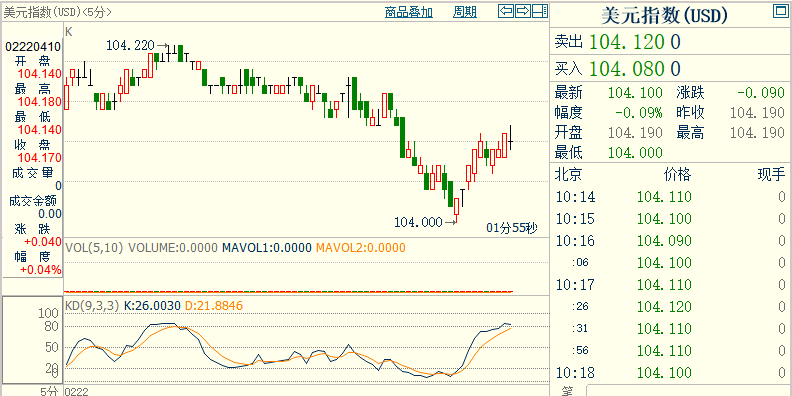Click the 笔 tab at bottom right
This screenshot has height=396, width=792.
coord(568,391)
